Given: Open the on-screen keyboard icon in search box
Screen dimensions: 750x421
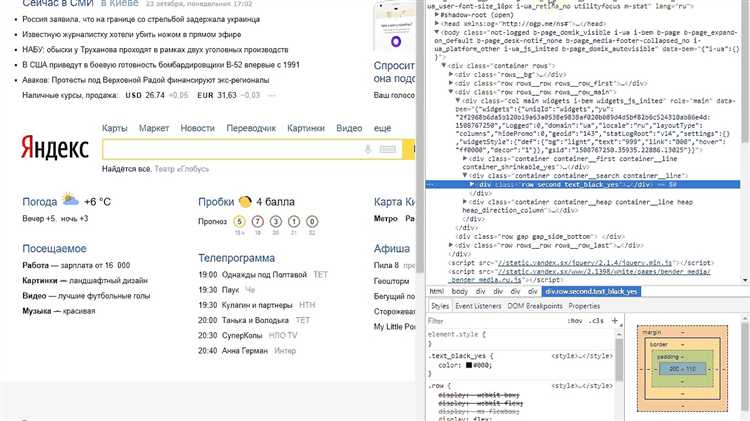Looking at the screenshot, I should point(387,149).
